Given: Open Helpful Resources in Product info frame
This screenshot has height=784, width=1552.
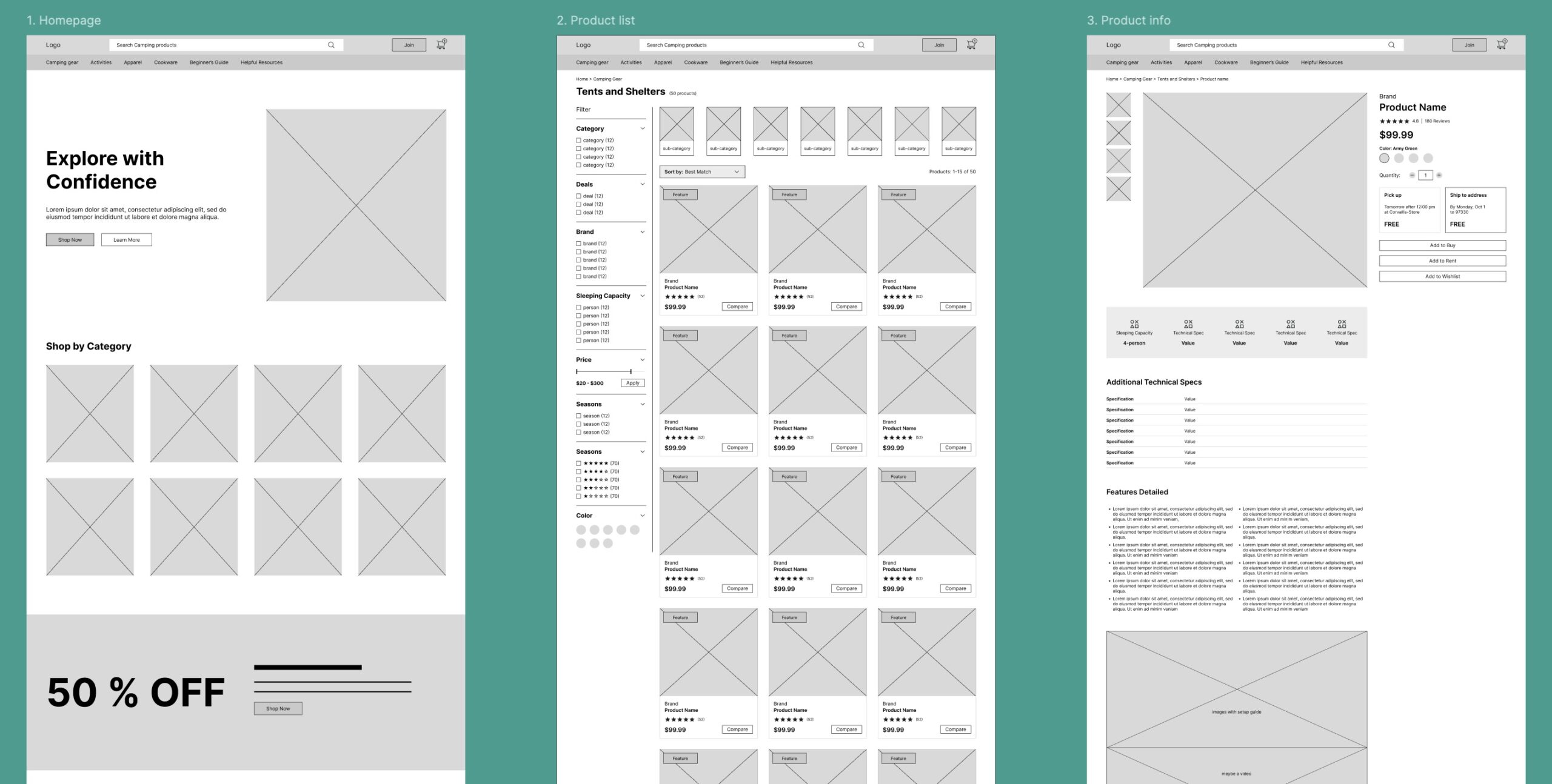Looking at the screenshot, I should [1322, 62].
